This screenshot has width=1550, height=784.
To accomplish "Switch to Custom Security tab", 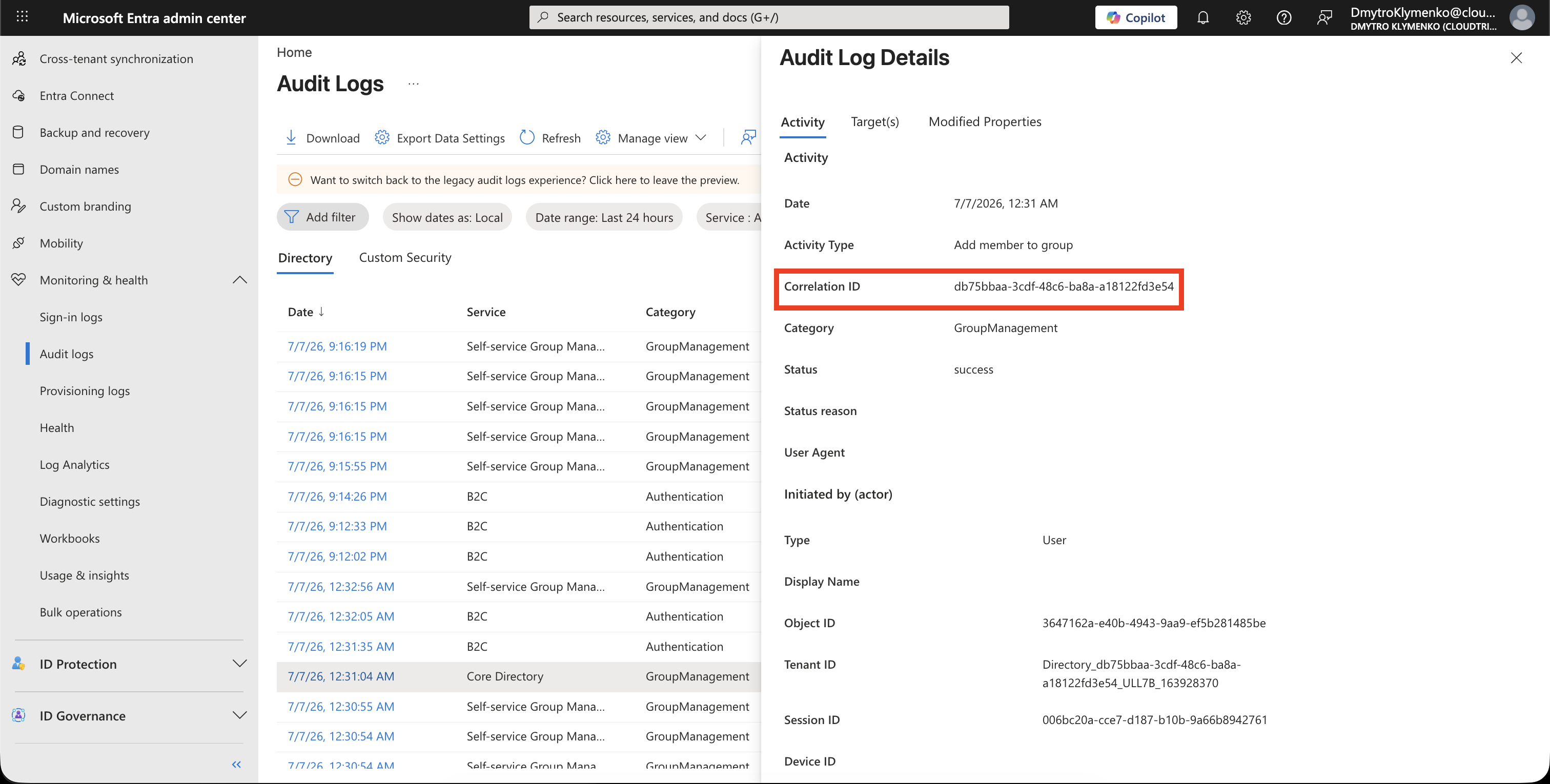I will [405, 258].
